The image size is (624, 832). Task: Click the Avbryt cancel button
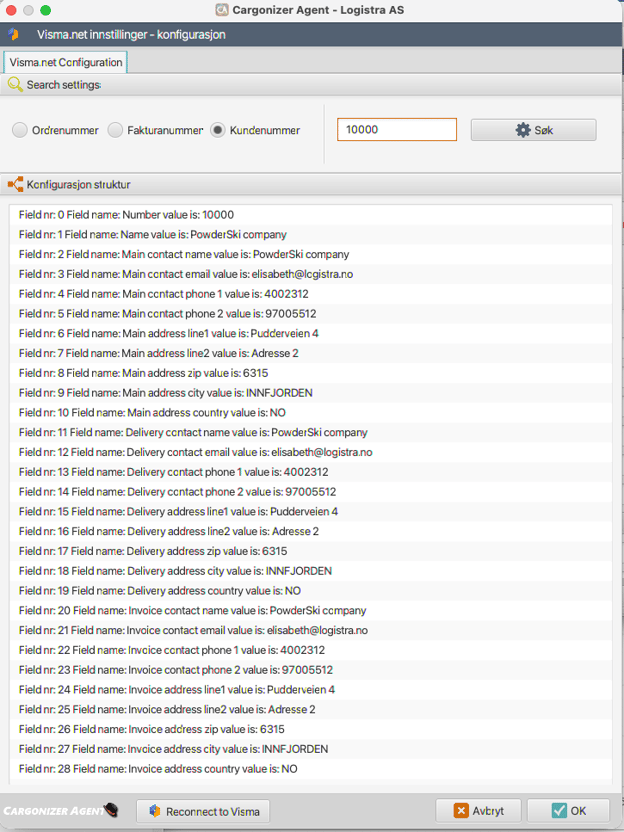tap(479, 811)
